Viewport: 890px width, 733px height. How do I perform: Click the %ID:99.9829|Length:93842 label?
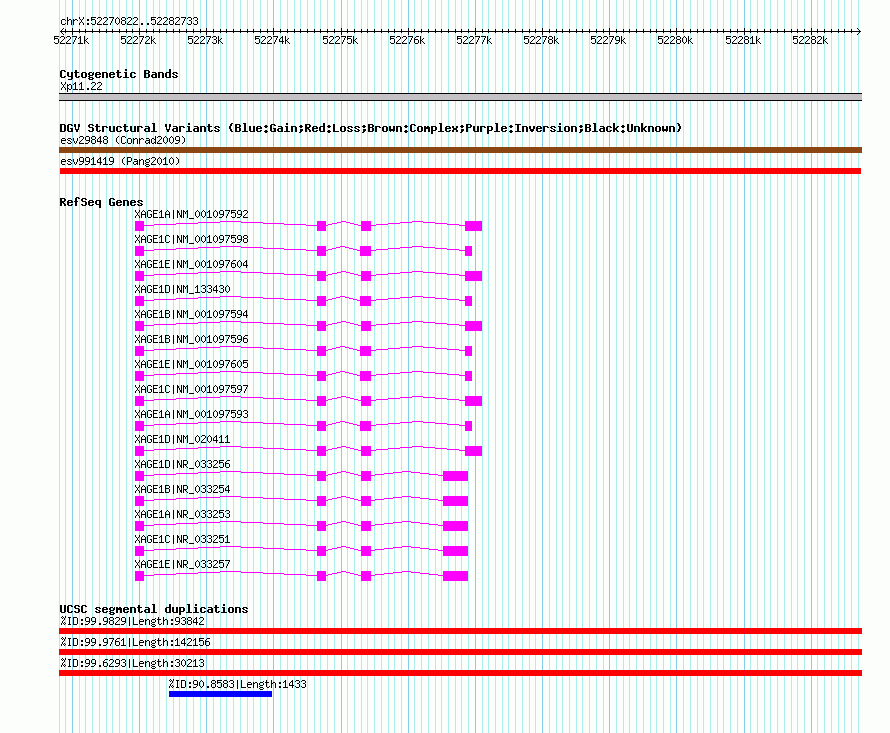(x=132, y=621)
